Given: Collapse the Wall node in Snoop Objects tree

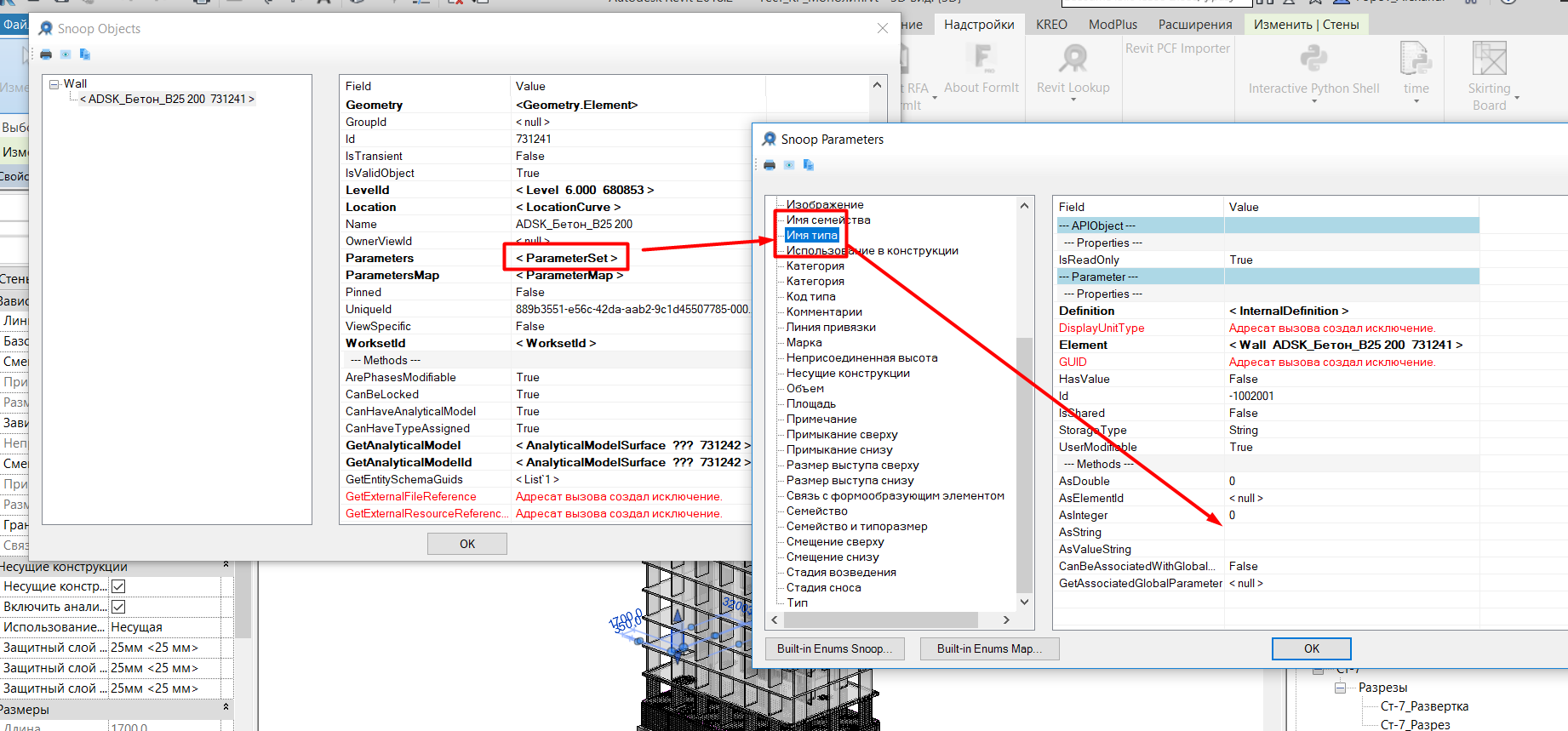Looking at the screenshot, I should coord(54,83).
